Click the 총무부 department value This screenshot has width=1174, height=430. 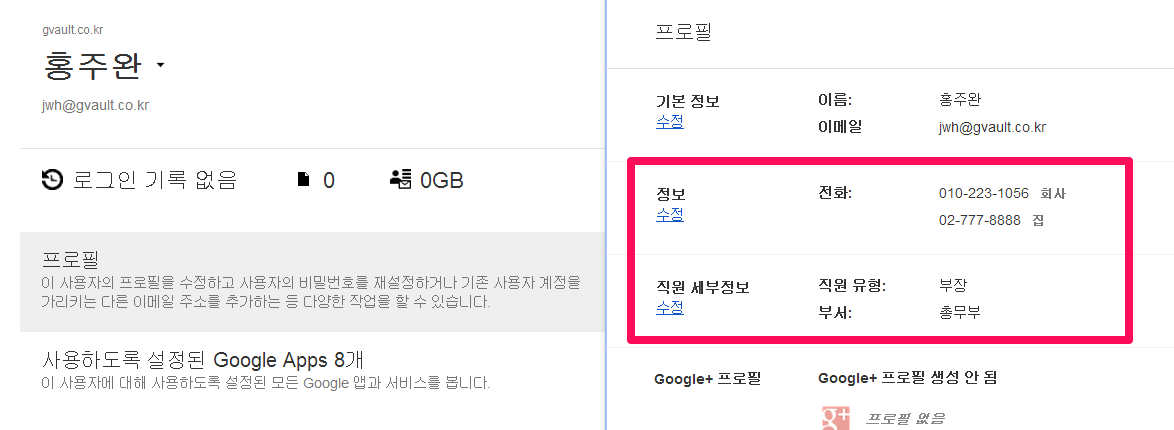(x=959, y=312)
